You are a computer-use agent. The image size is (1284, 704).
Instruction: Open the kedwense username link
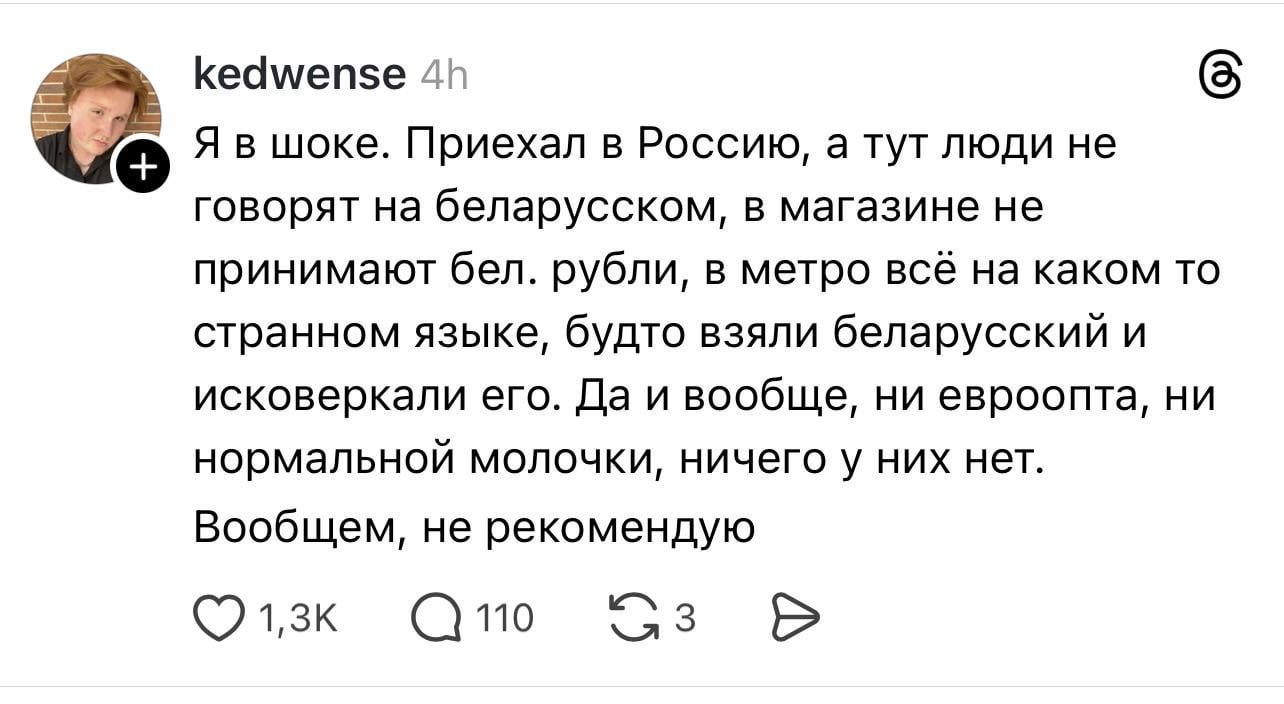point(299,75)
